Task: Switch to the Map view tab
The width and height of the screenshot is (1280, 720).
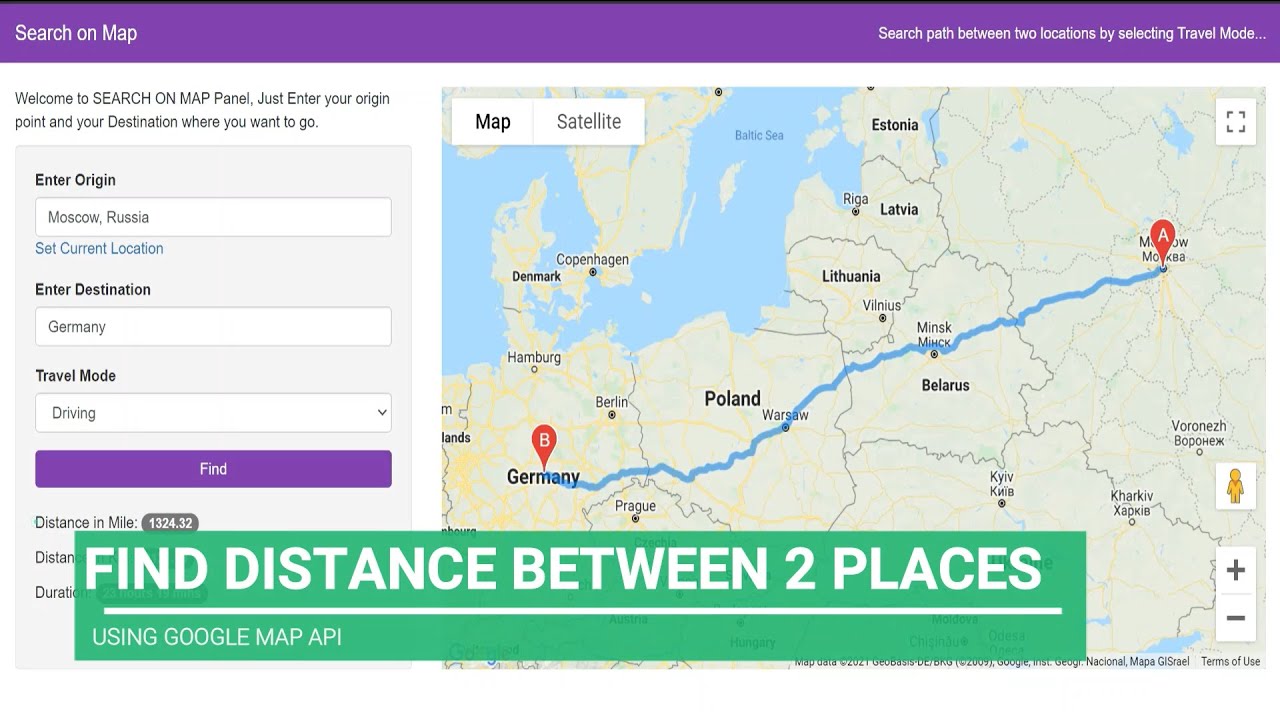Action: coord(492,122)
